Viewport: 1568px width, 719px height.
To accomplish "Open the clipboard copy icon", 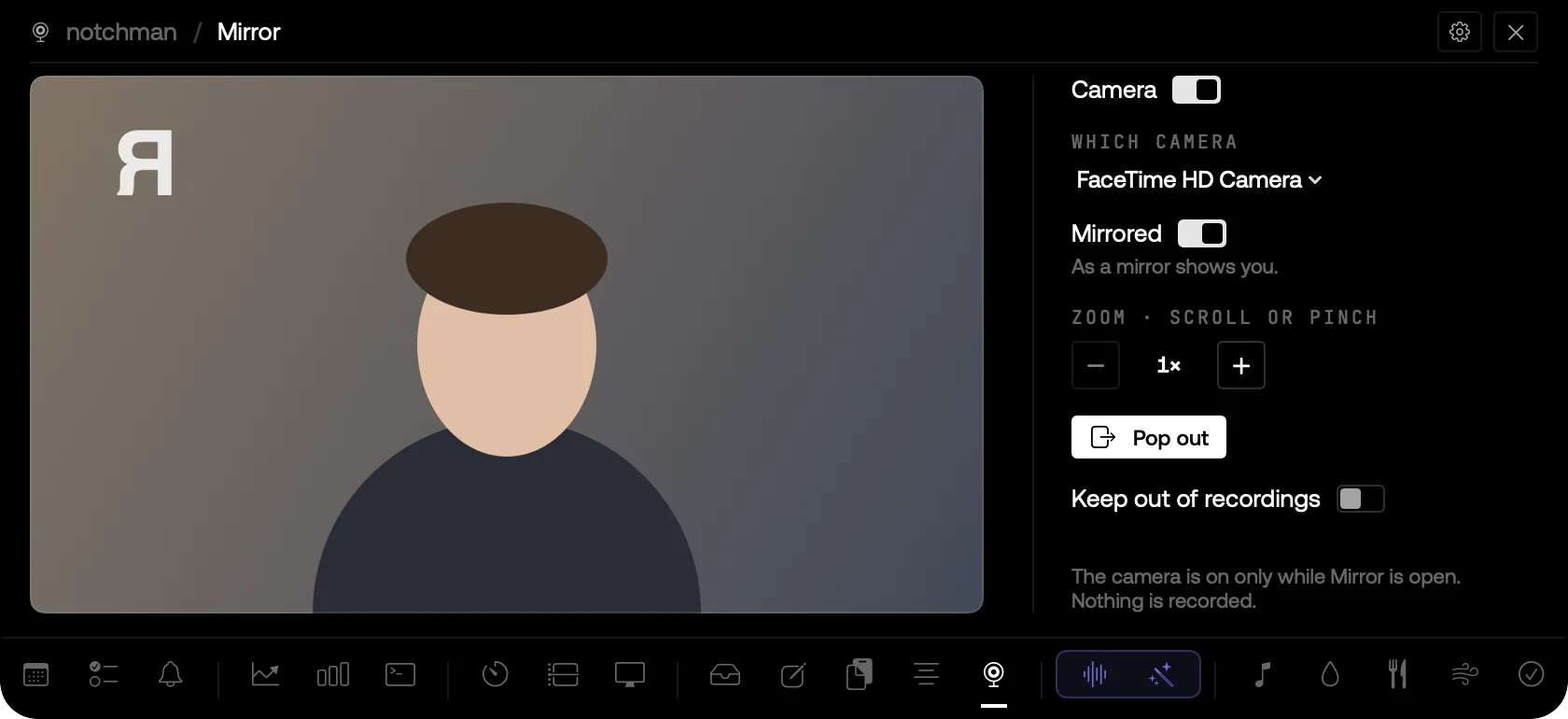I will pos(860,674).
